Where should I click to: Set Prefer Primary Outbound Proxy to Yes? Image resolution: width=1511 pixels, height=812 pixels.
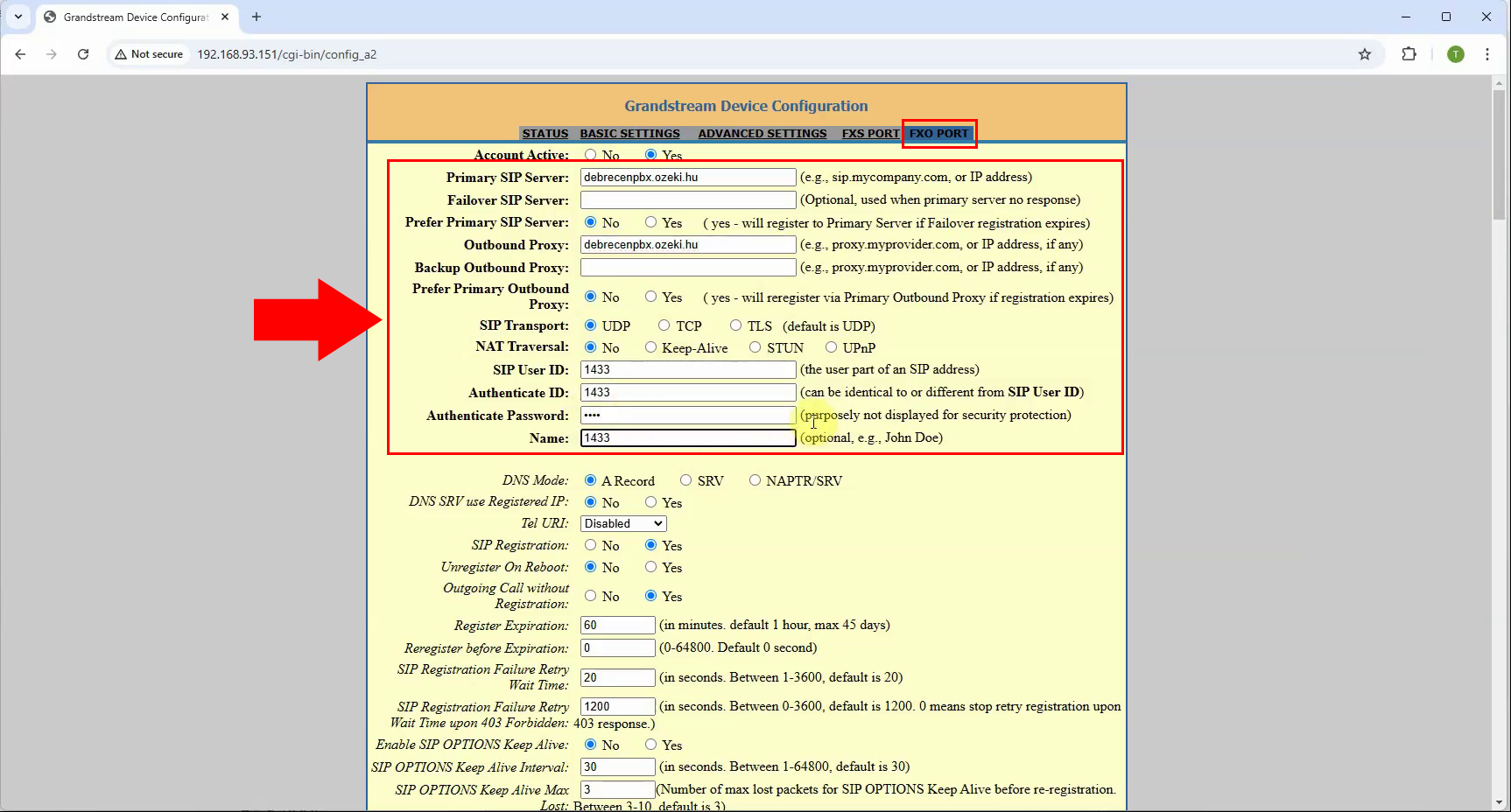[650, 297]
